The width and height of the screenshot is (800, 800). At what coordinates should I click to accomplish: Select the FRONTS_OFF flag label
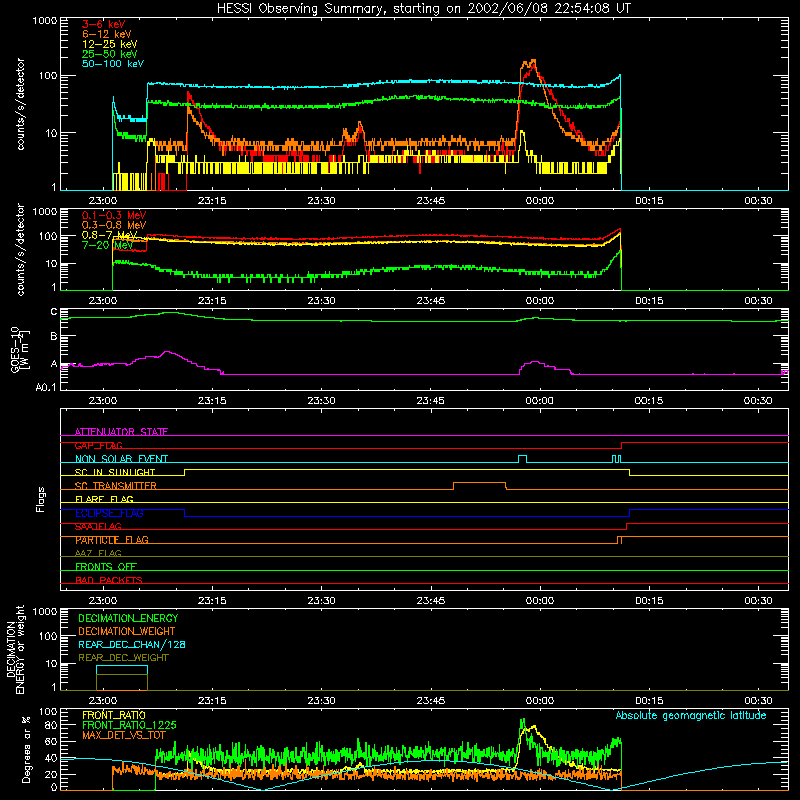[x=106, y=567]
